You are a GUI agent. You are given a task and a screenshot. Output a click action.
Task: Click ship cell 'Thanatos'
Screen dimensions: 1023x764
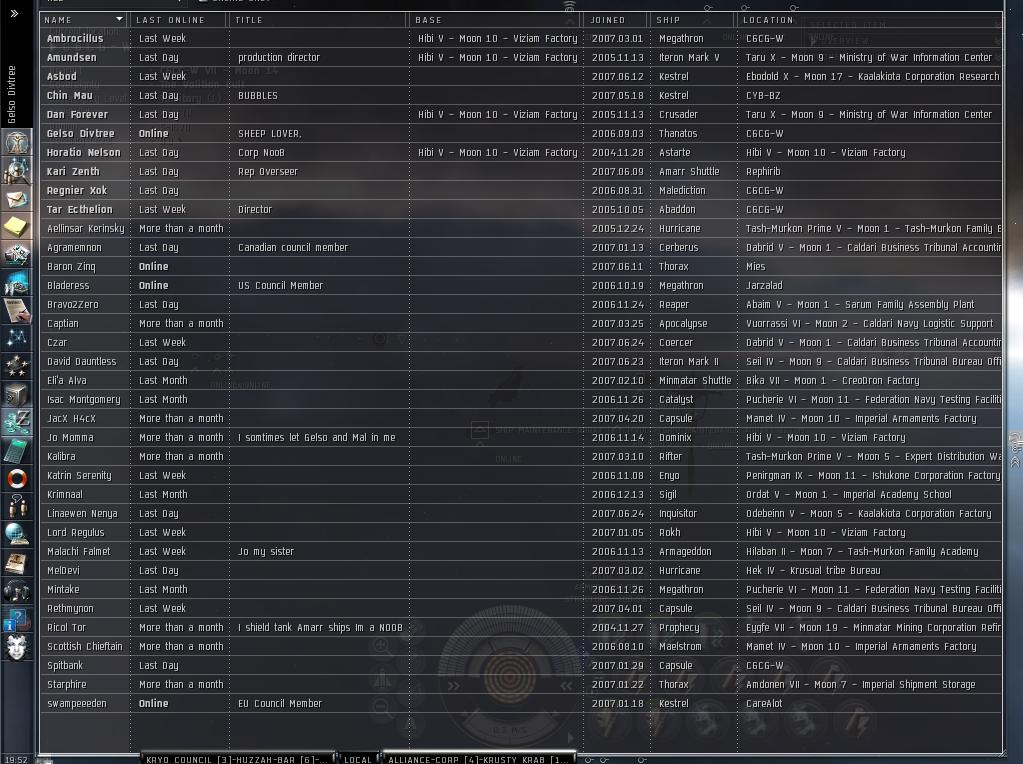point(678,133)
